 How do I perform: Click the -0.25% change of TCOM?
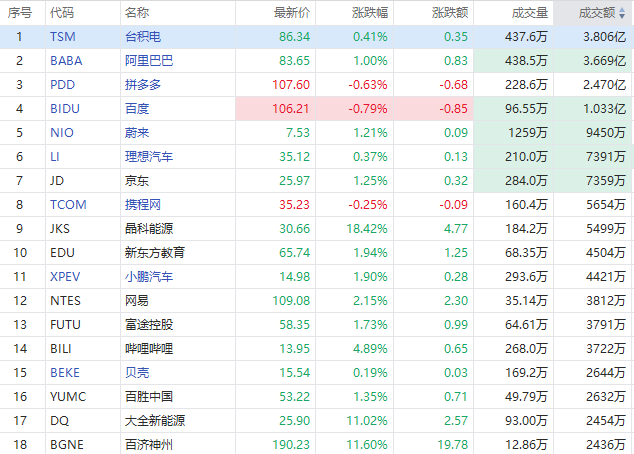(x=368, y=205)
